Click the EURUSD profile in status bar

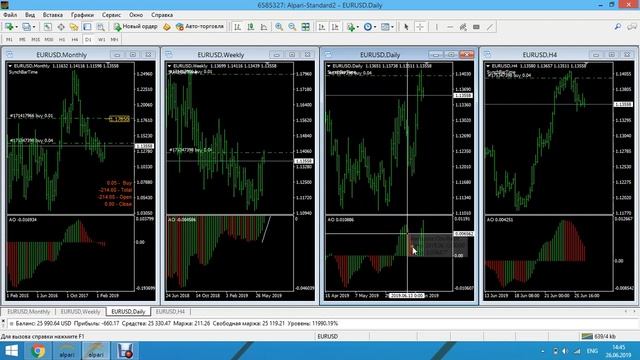pyautogui.click(x=328, y=336)
